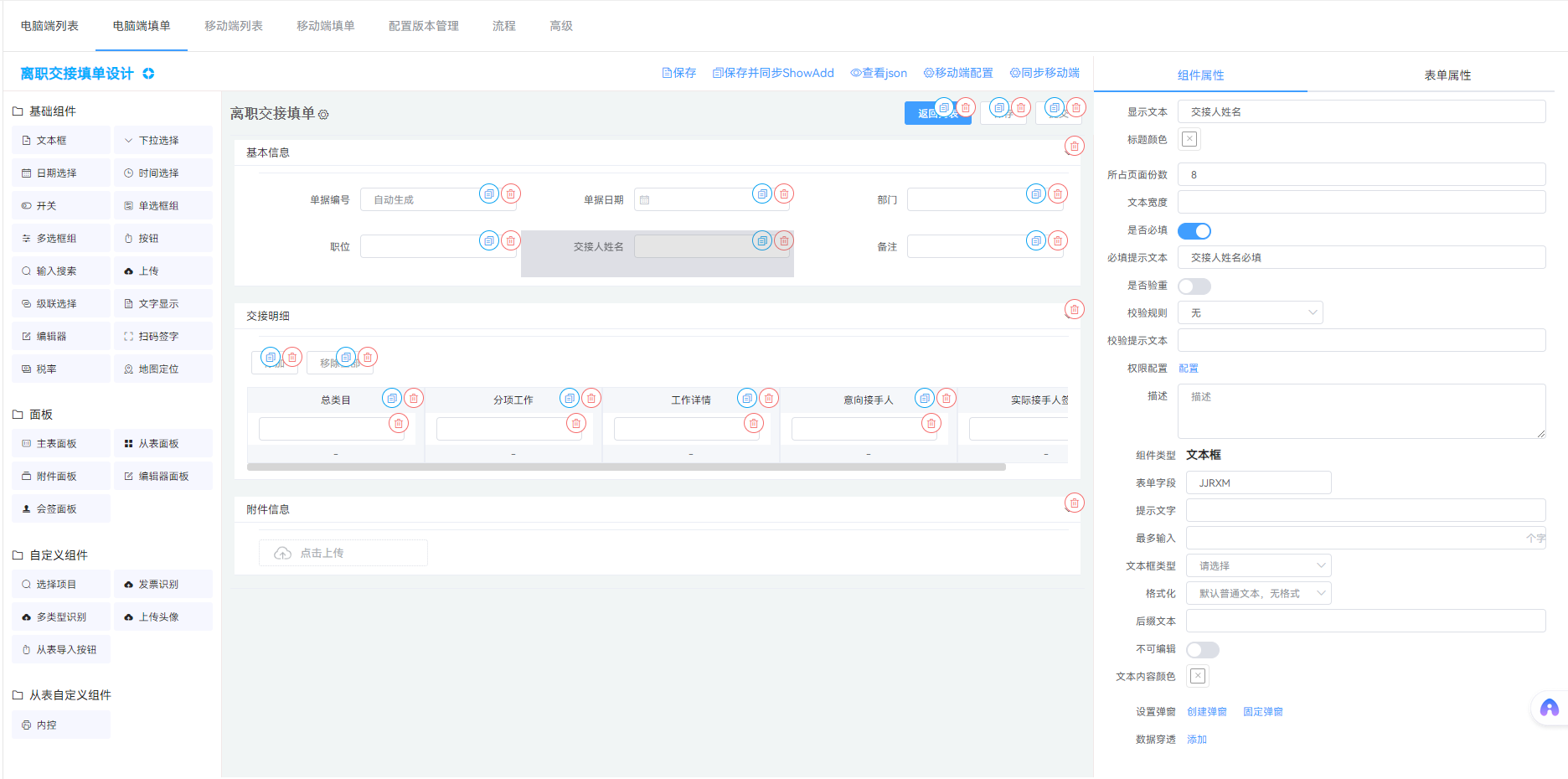Toggle the 是否必填 switch
The image size is (1568, 779).
pos(1194,230)
